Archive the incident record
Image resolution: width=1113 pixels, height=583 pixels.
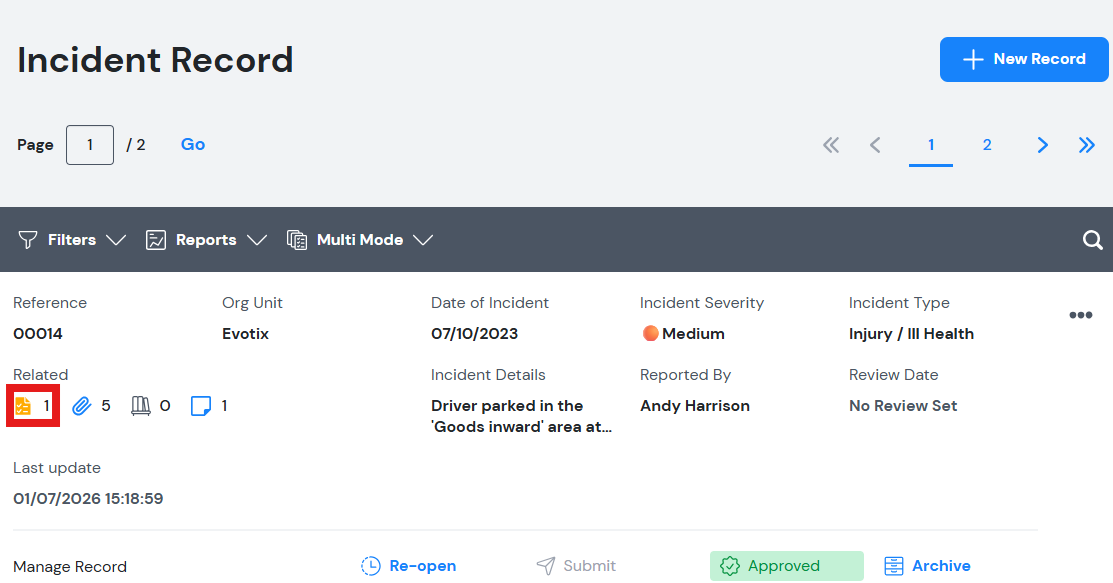927,566
